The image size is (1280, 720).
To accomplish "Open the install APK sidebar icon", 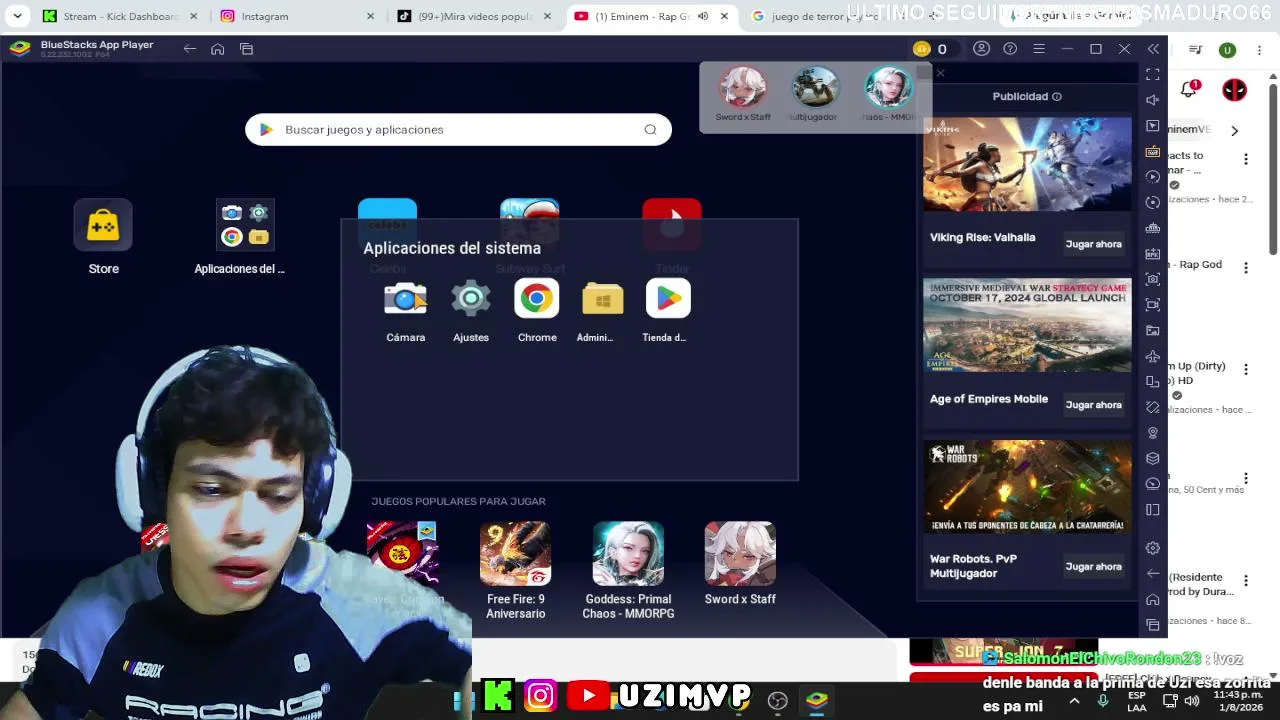I will coord(1153,254).
